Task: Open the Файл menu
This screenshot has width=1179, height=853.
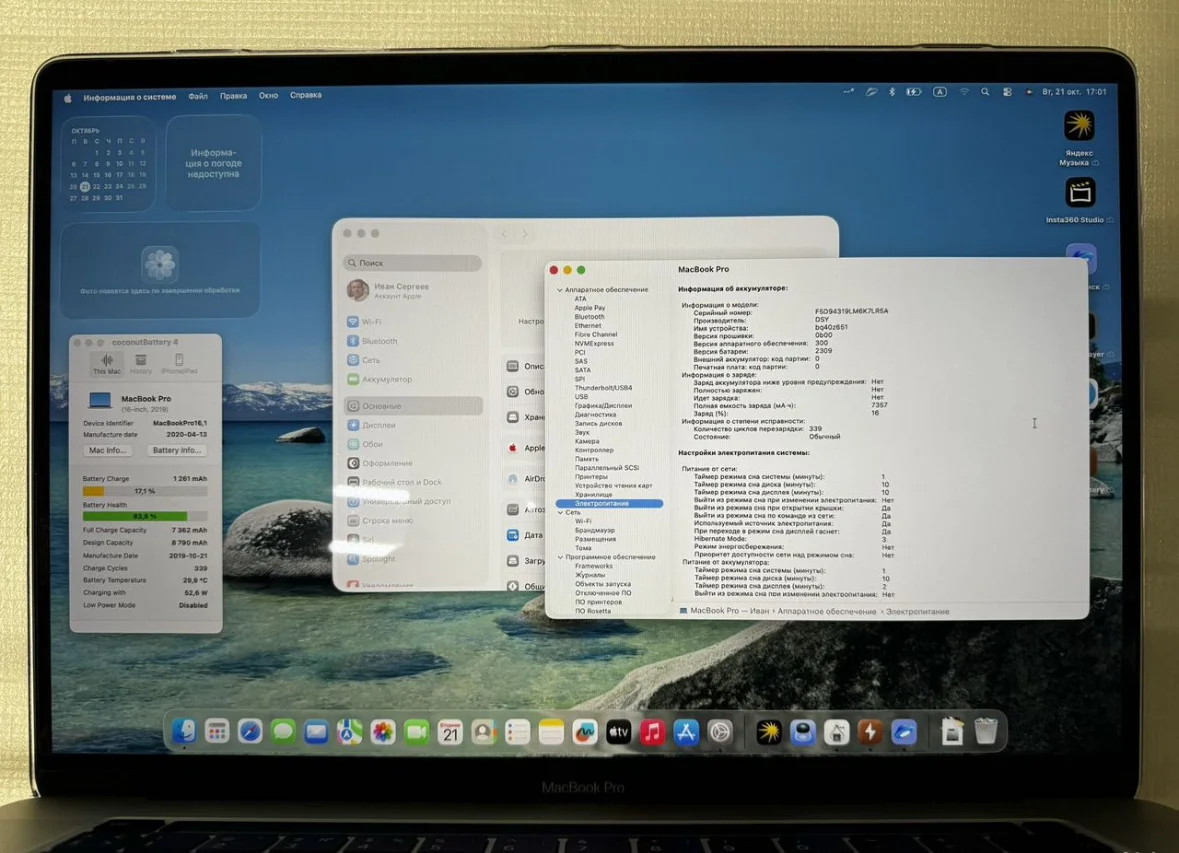Action: 198,96
